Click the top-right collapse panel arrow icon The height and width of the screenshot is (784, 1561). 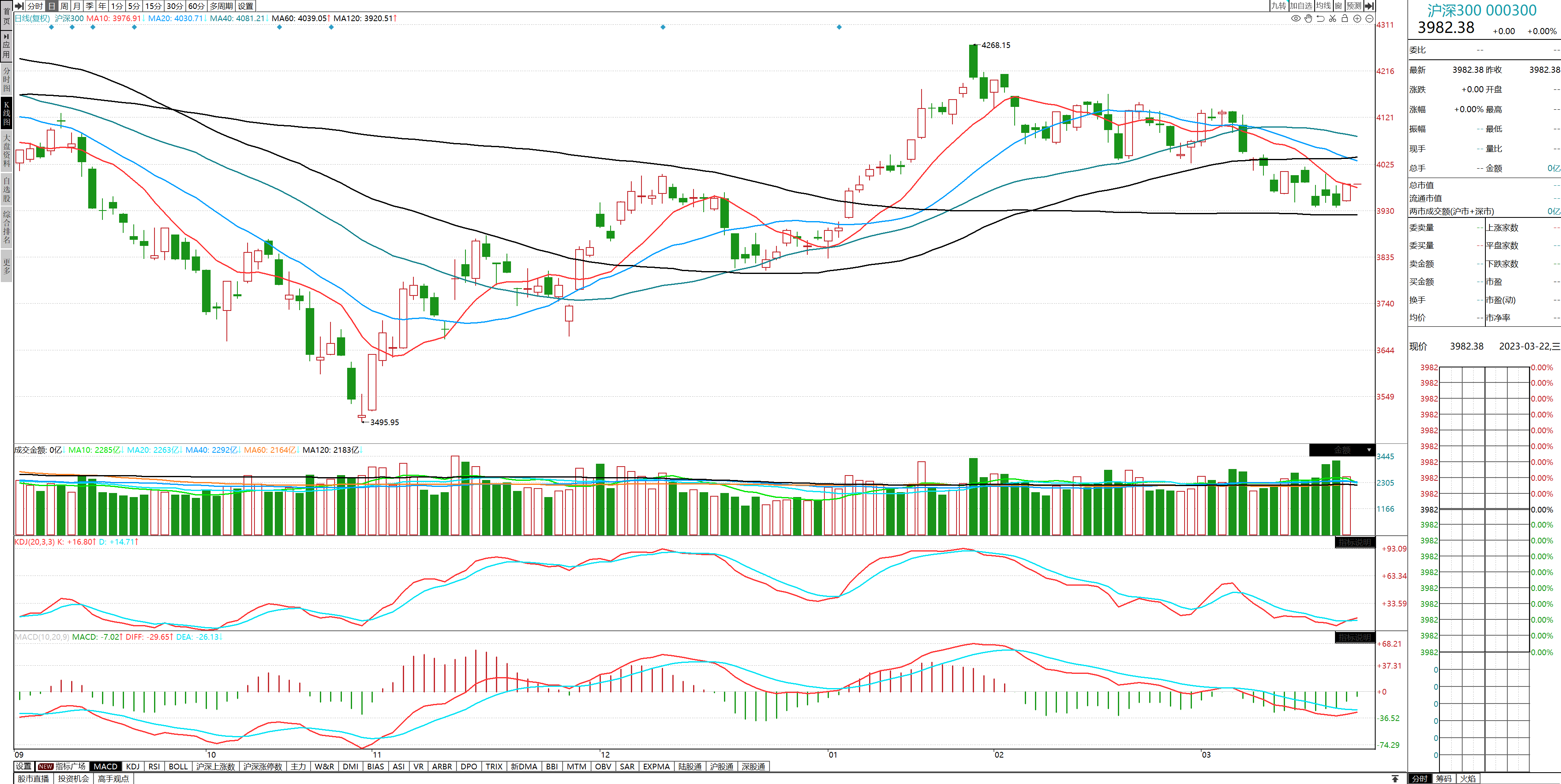pyautogui.click(x=1369, y=5)
